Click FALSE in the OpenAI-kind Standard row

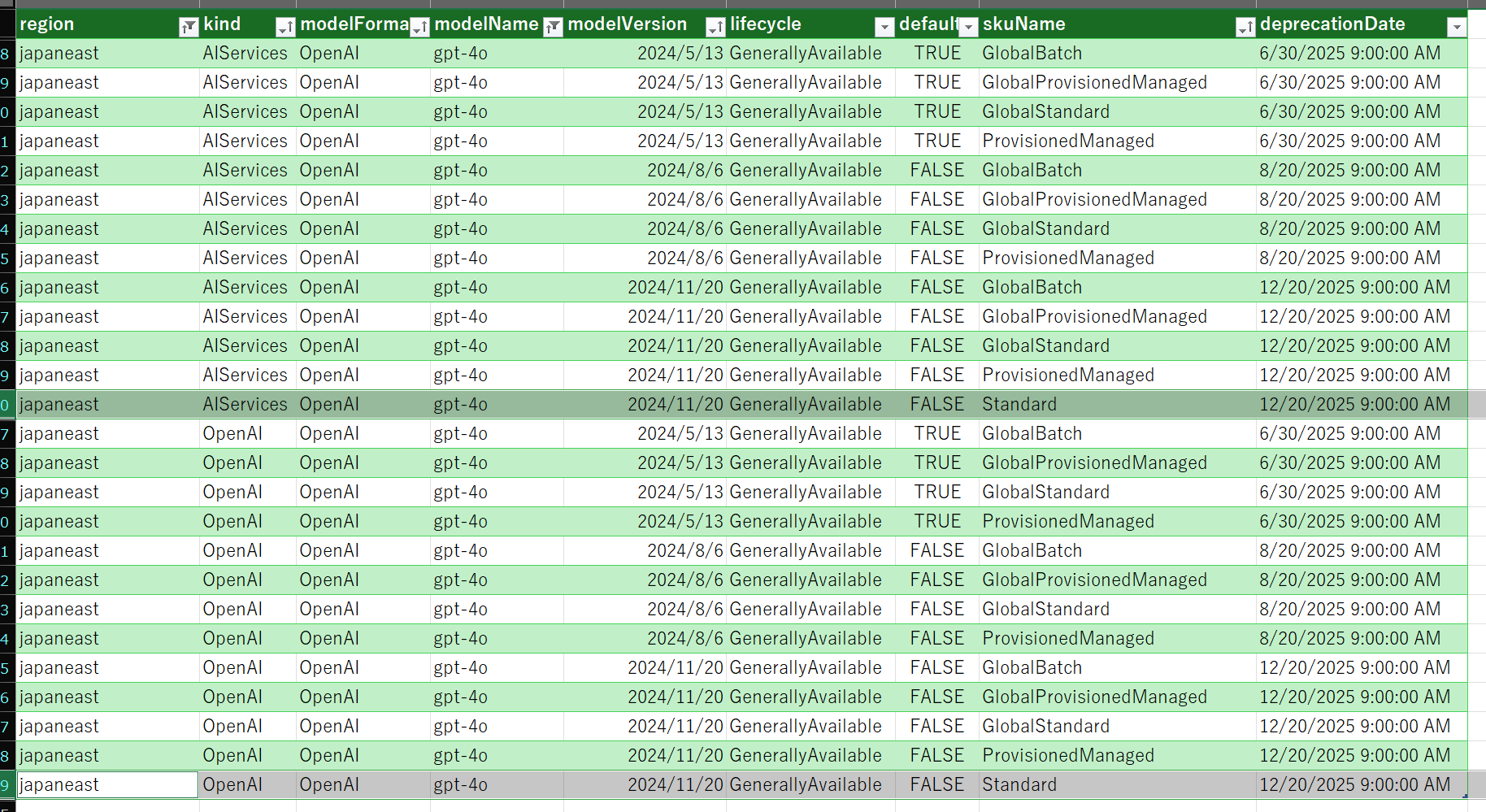[x=936, y=784]
